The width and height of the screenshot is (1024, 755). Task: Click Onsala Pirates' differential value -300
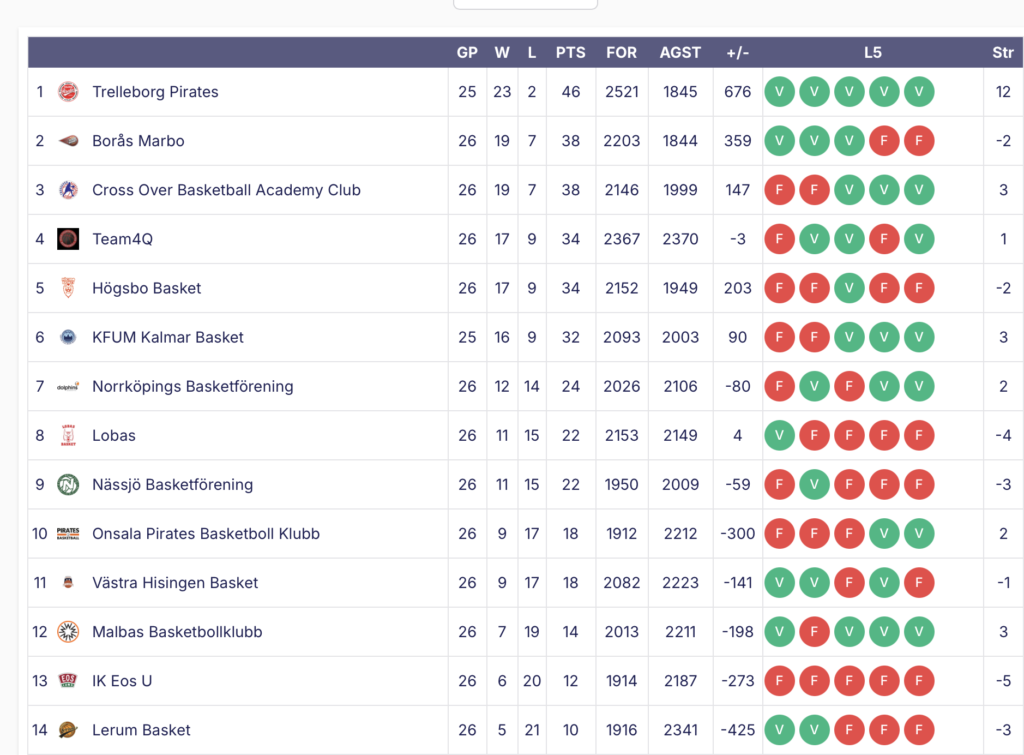738,534
